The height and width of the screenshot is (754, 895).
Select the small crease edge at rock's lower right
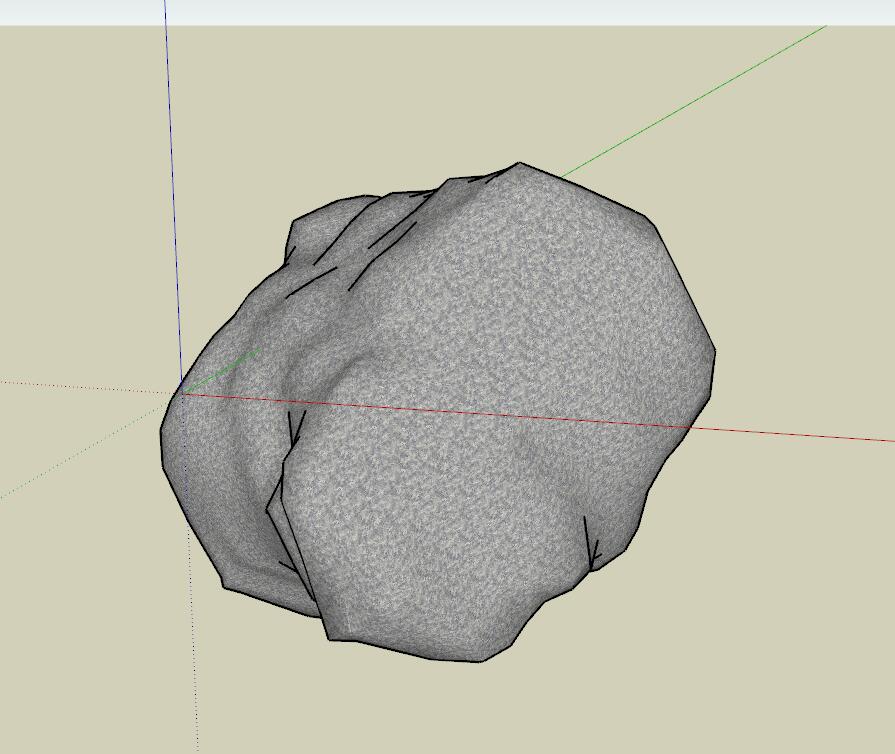click(x=590, y=545)
